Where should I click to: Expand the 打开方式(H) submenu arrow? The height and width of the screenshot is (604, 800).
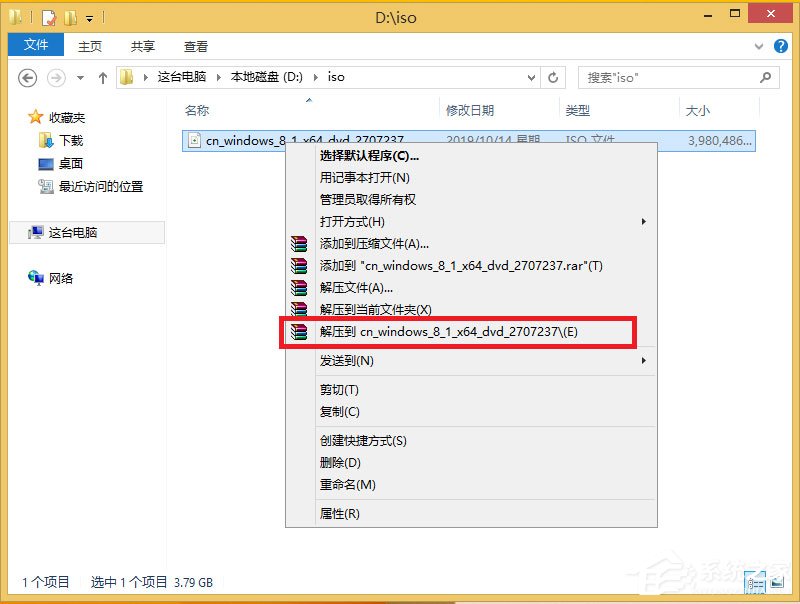(644, 221)
